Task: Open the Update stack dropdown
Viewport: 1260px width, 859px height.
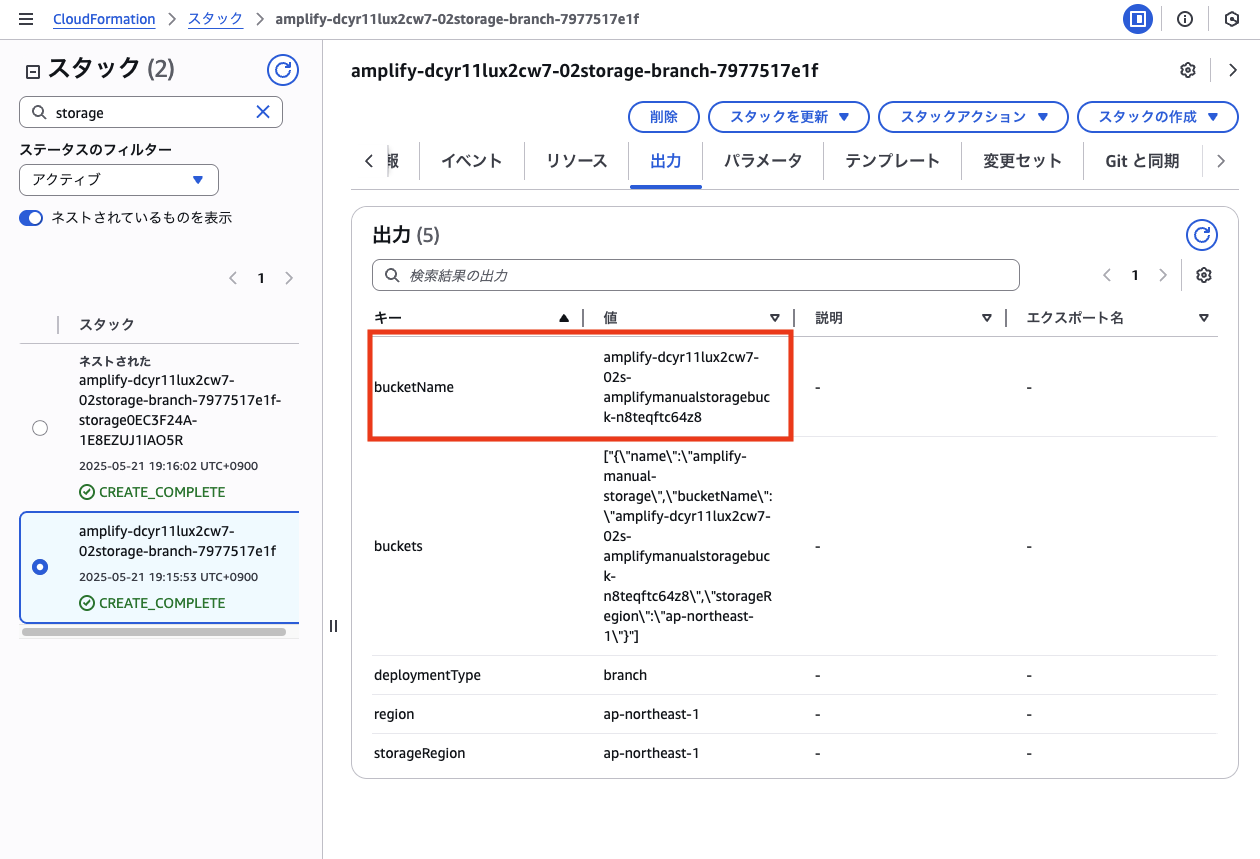Action: click(x=789, y=117)
